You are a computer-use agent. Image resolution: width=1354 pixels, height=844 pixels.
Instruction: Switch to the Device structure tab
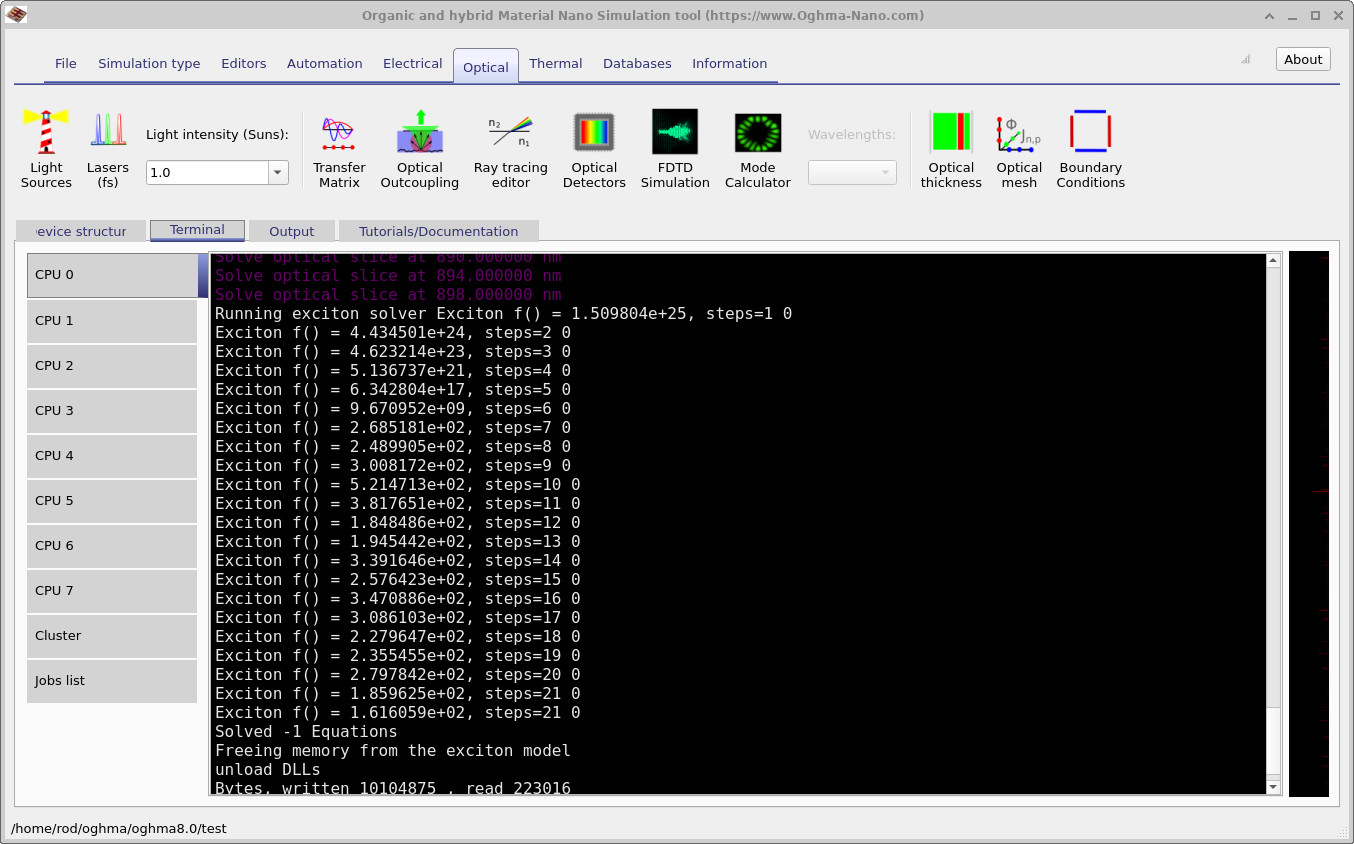point(81,231)
